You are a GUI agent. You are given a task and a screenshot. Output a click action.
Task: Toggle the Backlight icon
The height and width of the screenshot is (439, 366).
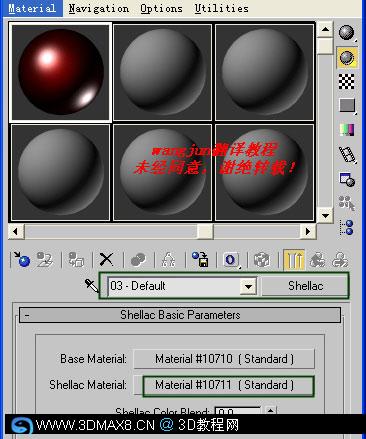(347, 57)
